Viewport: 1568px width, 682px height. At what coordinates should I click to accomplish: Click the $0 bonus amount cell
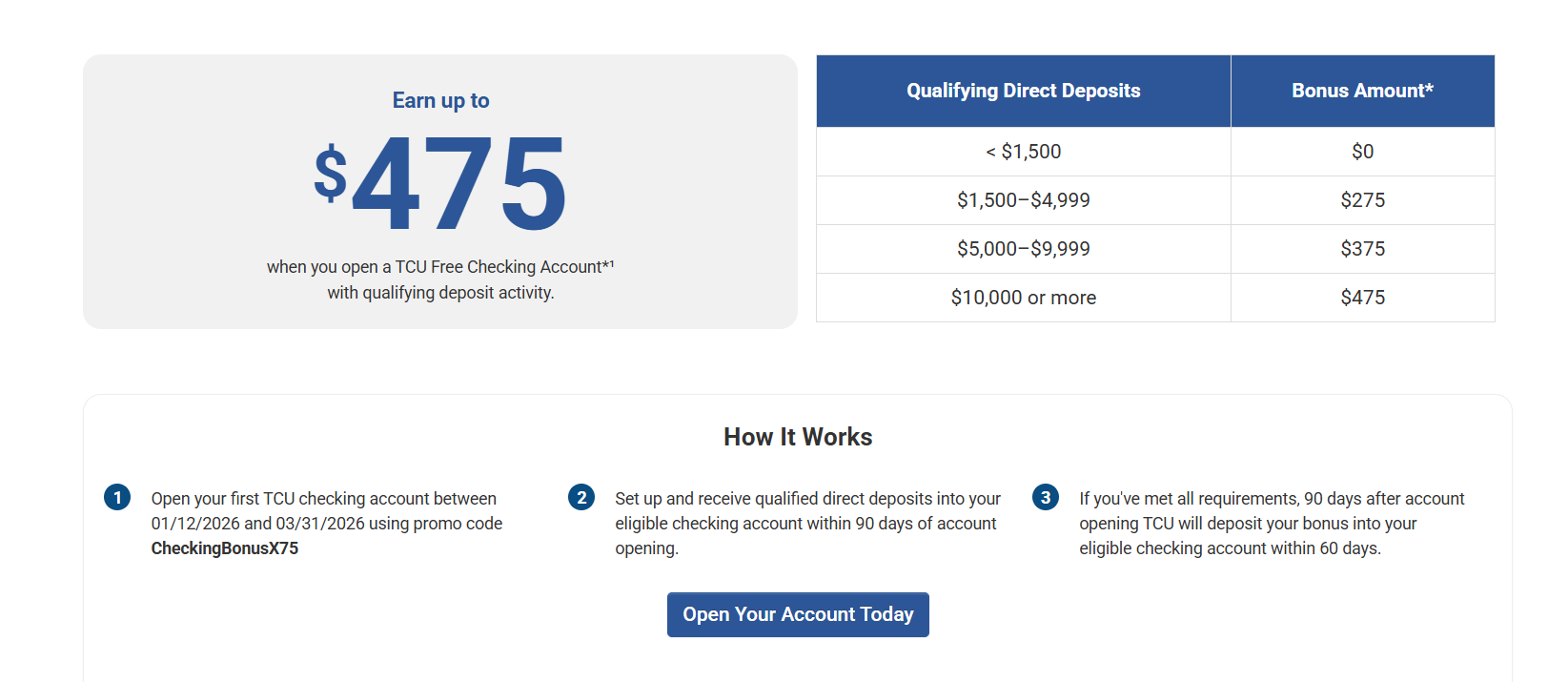point(1362,152)
